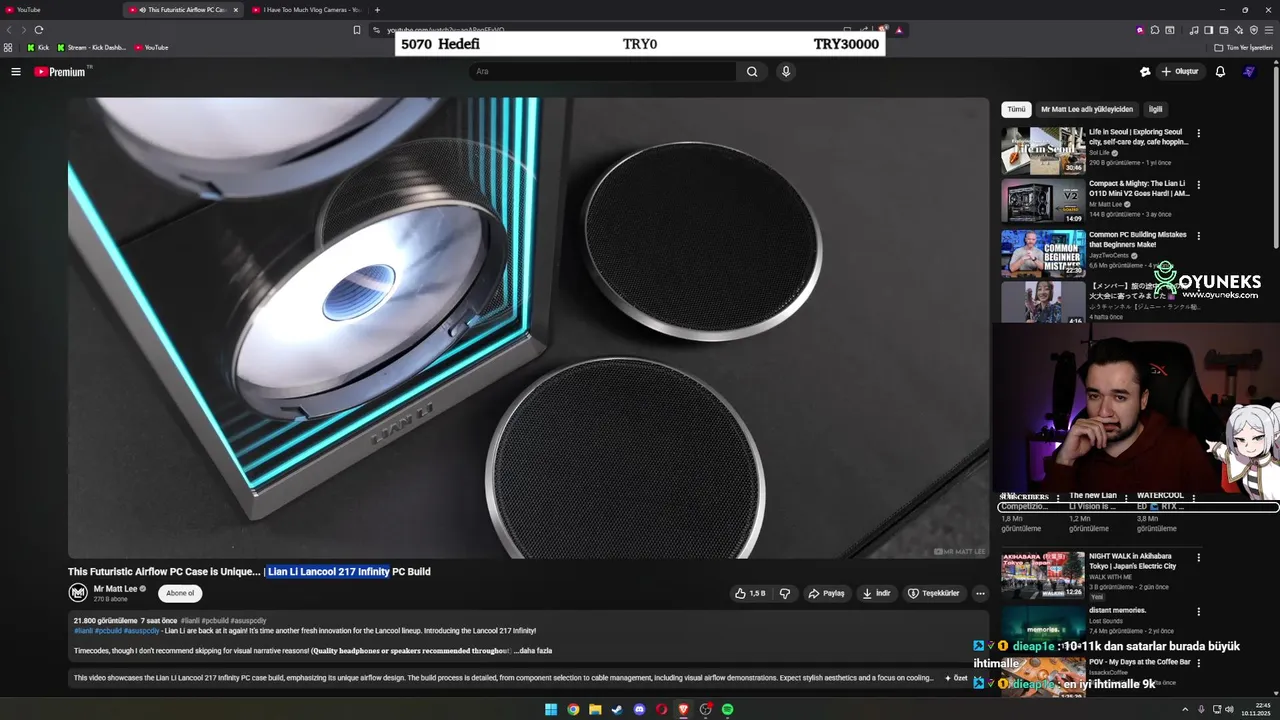This screenshot has height=720, width=1280.
Task: Select Mr Matt Lee adlı yükleyiciden chip
Action: (1087, 109)
